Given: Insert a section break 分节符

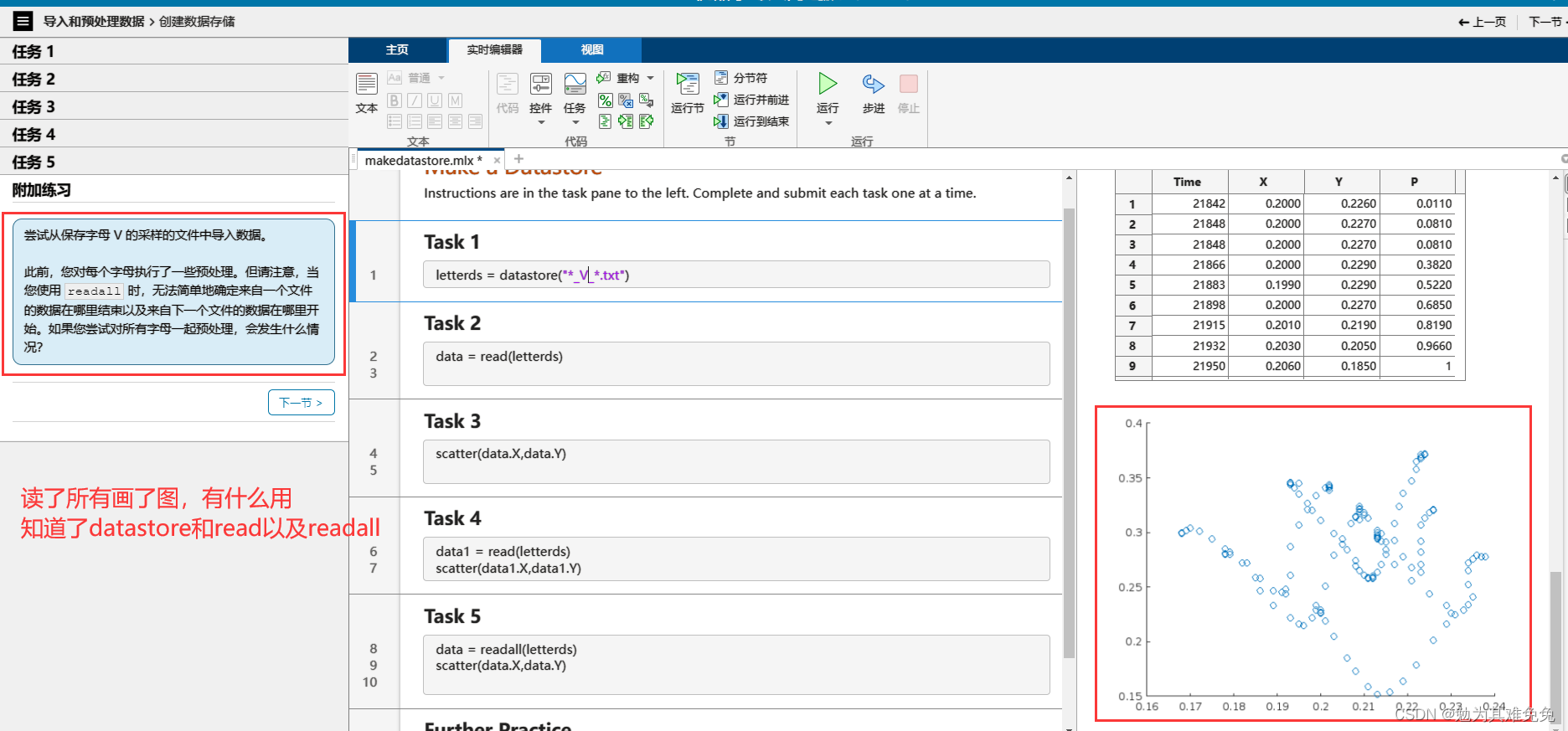Looking at the screenshot, I should pos(740,78).
